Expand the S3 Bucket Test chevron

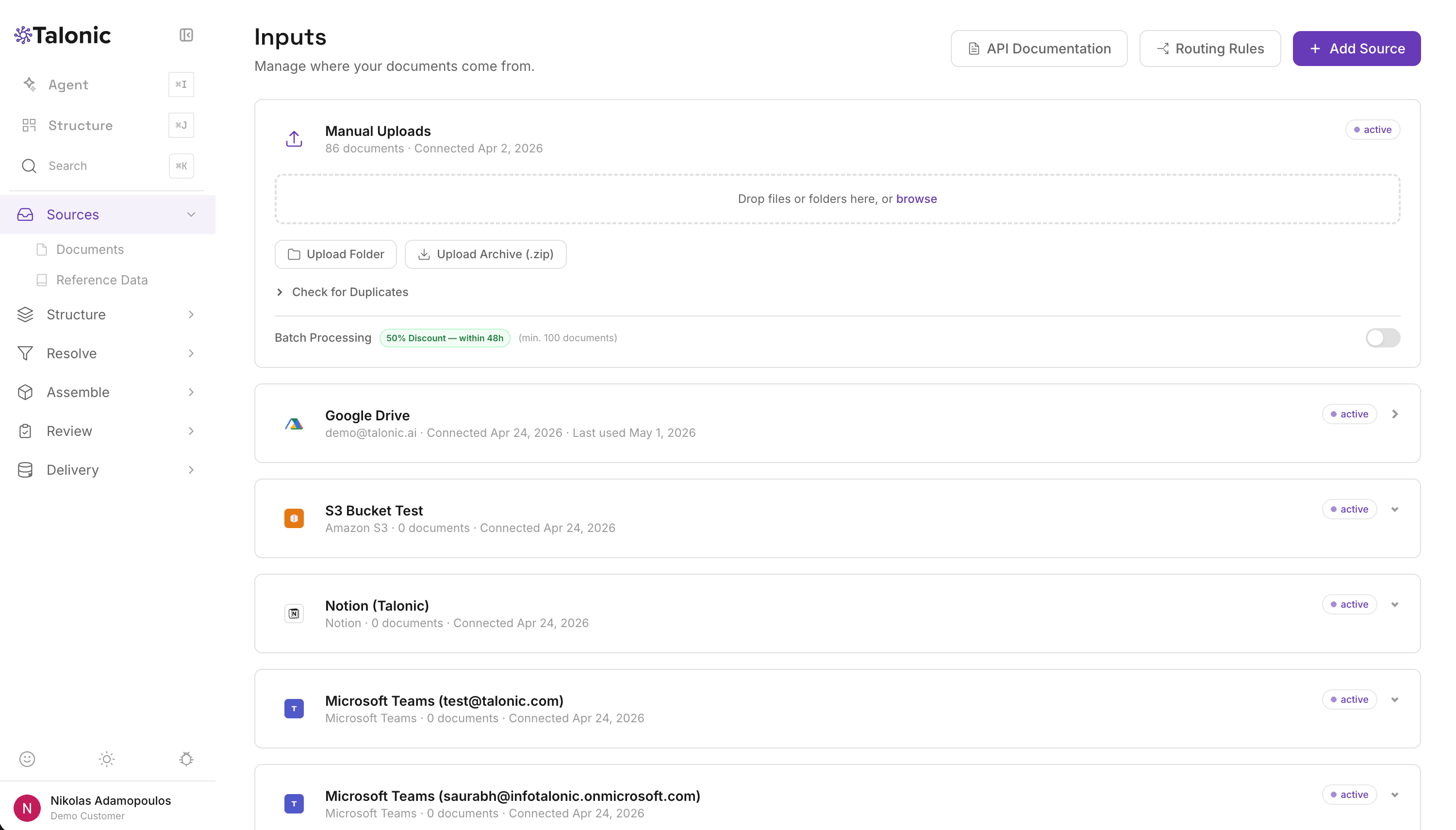tap(1395, 510)
